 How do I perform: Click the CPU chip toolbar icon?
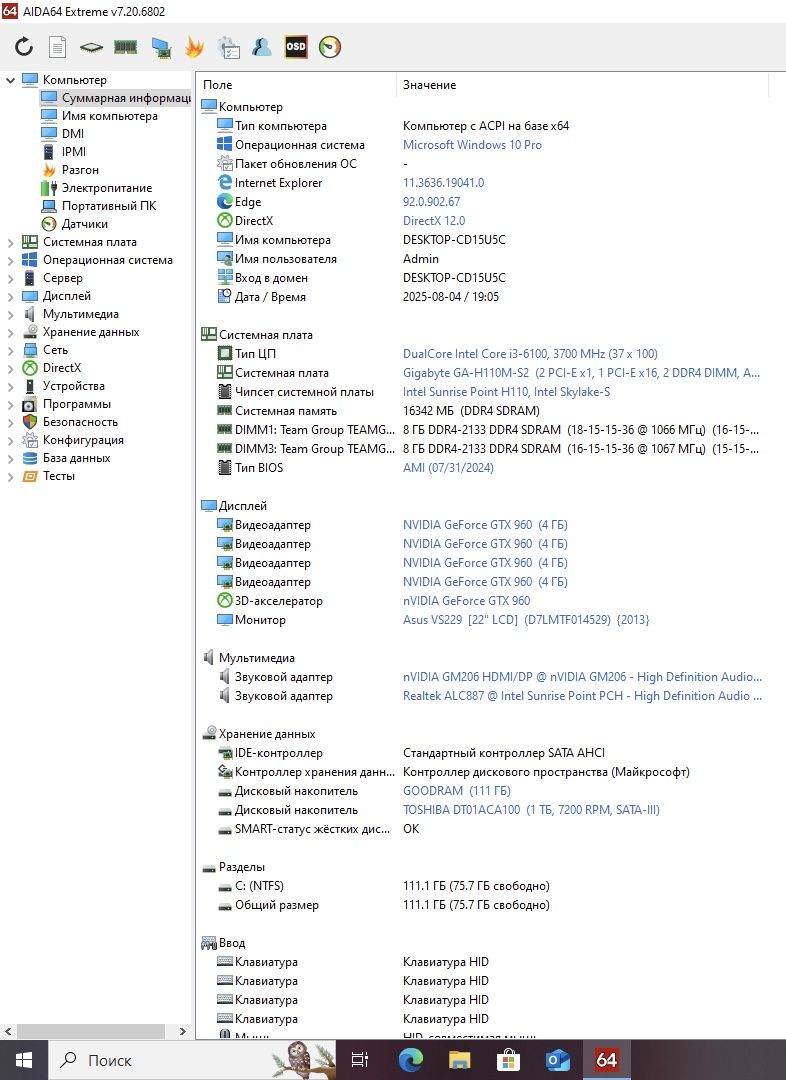pos(91,48)
